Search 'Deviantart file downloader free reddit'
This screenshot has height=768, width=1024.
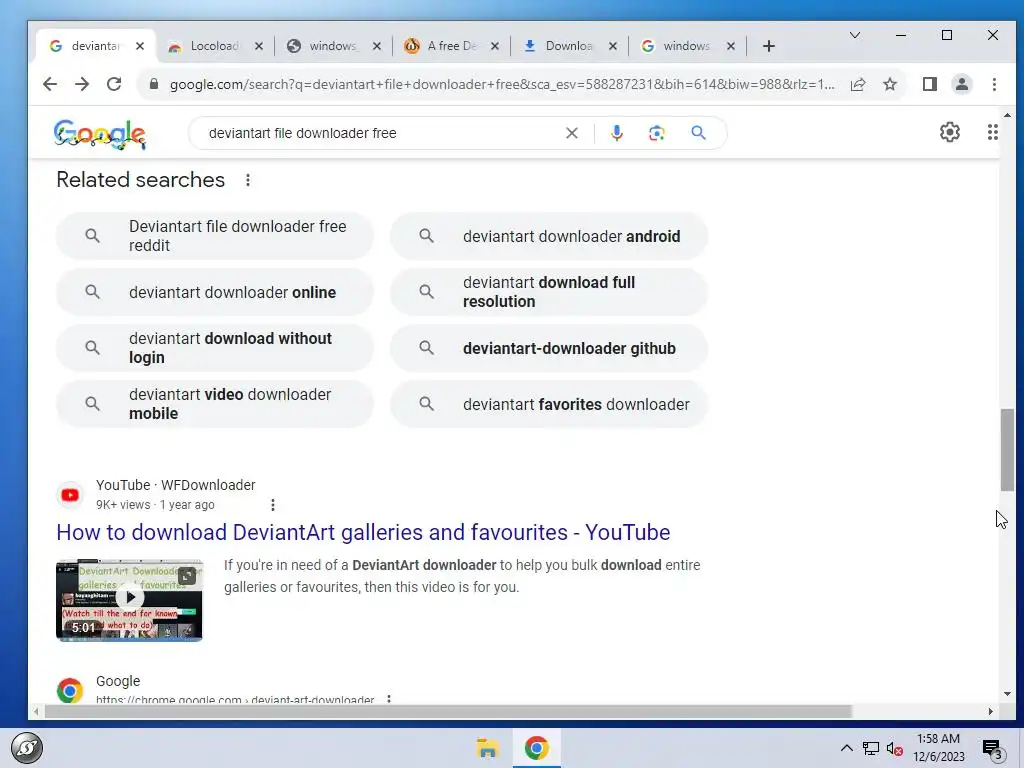tap(215, 236)
